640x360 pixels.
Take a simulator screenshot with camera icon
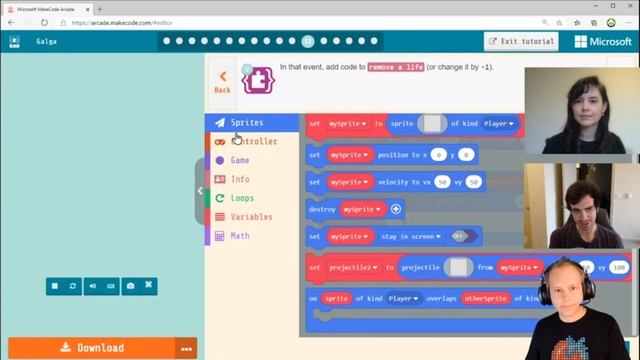tap(131, 286)
